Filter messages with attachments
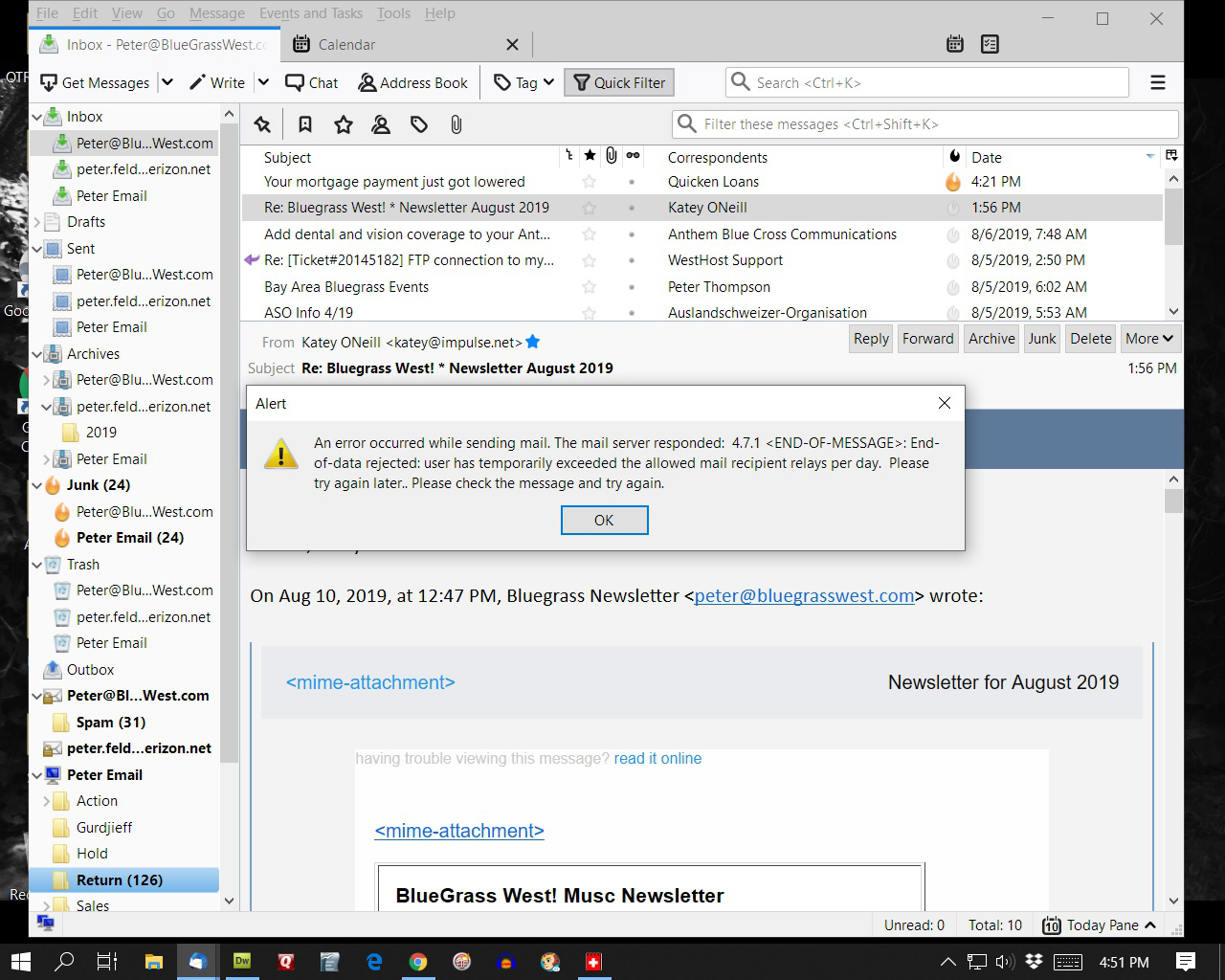 pyautogui.click(x=457, y=124)
